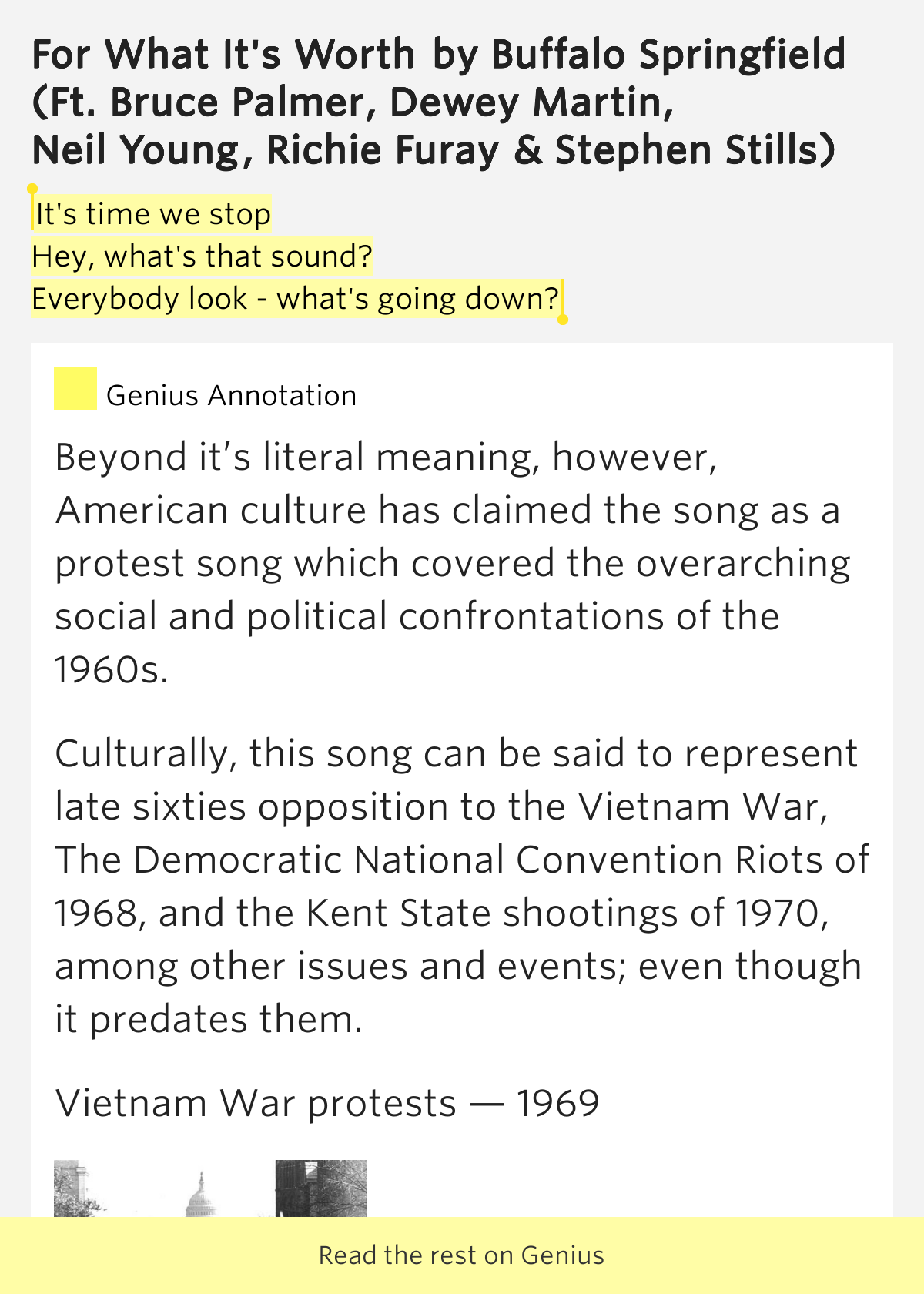The width and height of the screenshot is (924, 1294).
Task: Click 'Read the rest on Genius' banner
Action: click(x=462, y=1255)
